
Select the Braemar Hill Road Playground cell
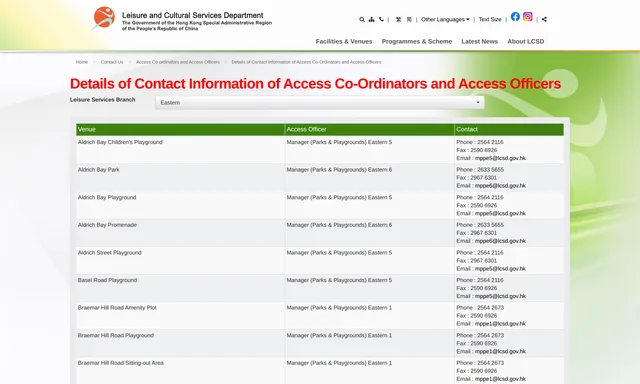[180, 343]
